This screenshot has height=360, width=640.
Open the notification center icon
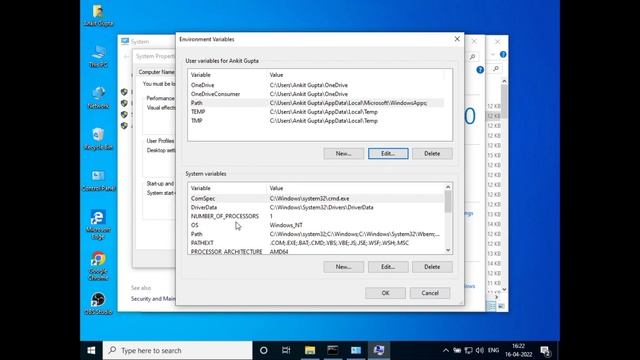click(545, 350)
